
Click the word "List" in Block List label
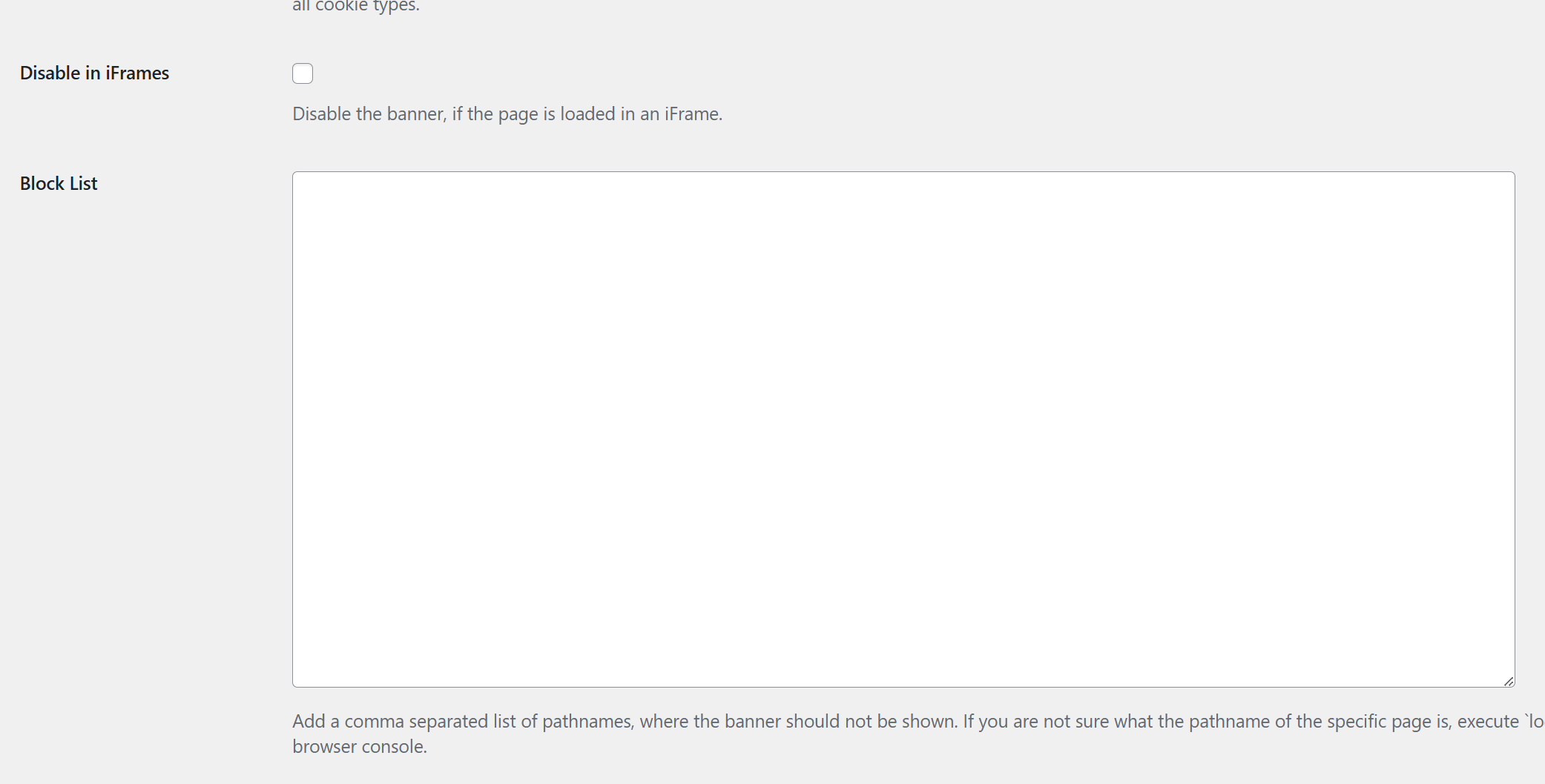(x=83, y=183)
